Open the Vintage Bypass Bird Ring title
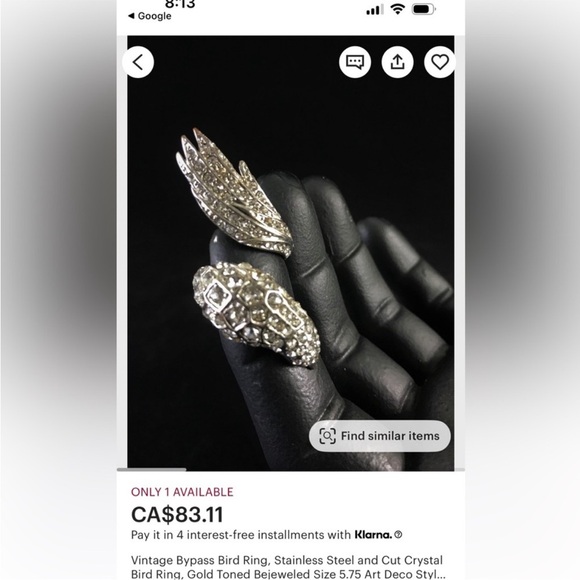The width and height of the screenshot is (580, 580). click(x=288, y=567)
